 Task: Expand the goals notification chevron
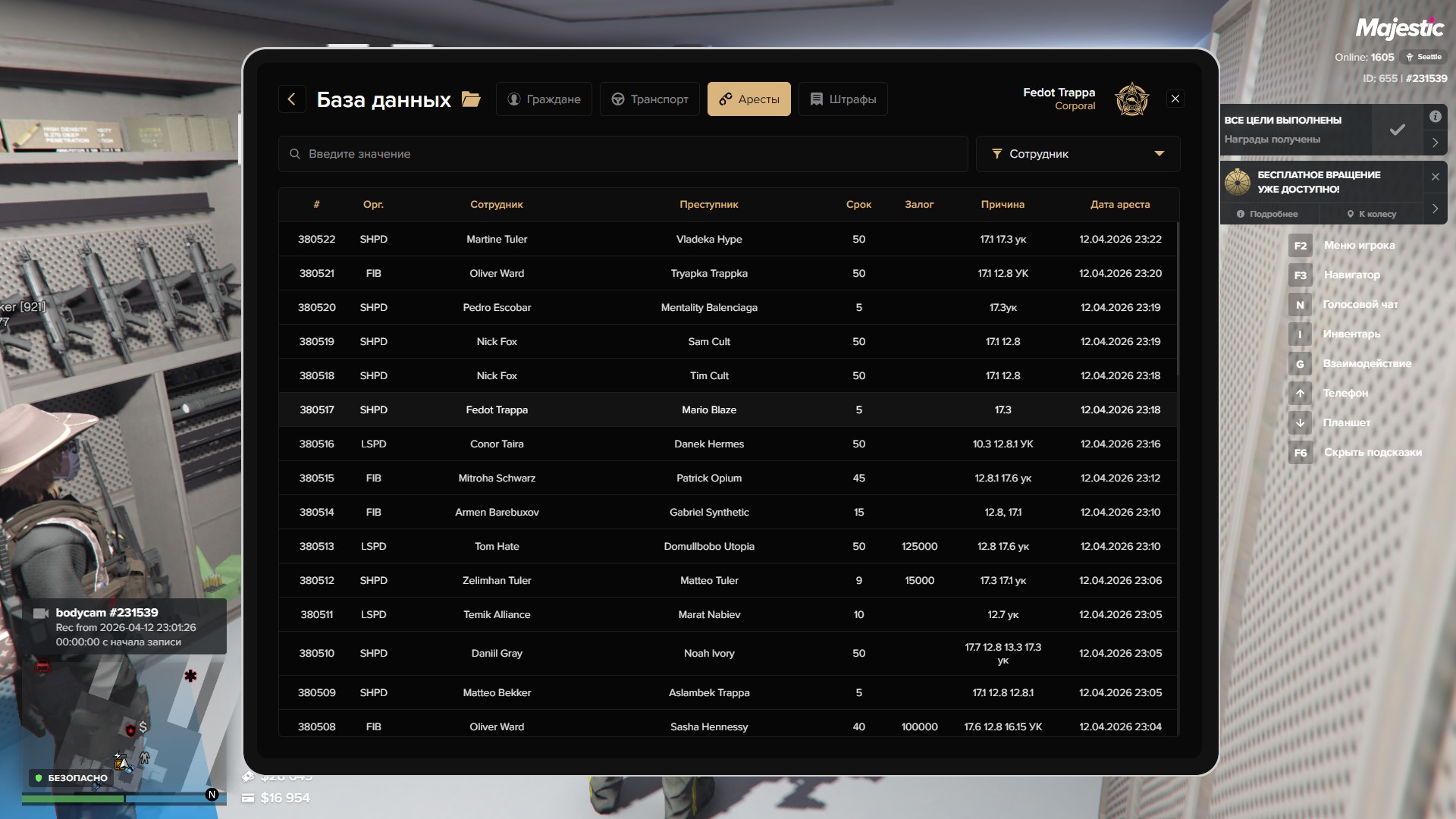[1435, 143]
